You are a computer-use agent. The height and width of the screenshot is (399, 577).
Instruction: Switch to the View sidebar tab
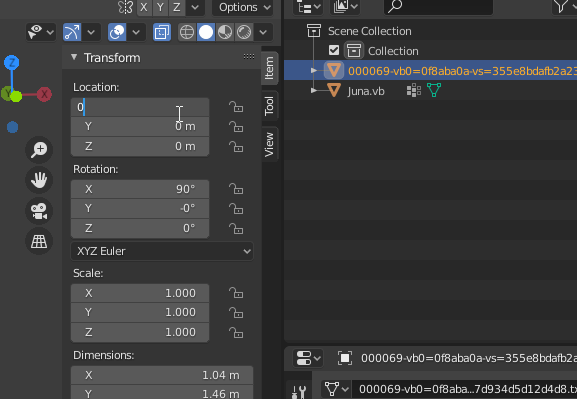coord(270,144)
